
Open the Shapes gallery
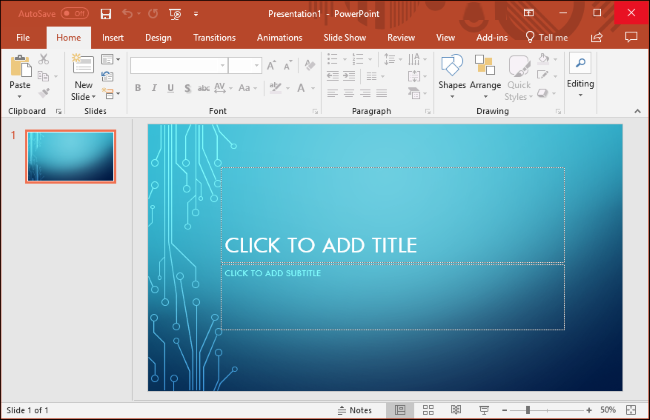[452, 74]
